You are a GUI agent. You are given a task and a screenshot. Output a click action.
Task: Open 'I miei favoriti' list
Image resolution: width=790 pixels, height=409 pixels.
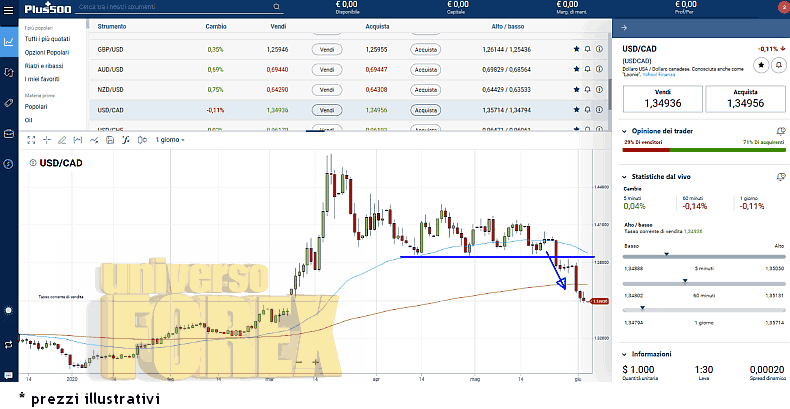click(x=42, y=78)
